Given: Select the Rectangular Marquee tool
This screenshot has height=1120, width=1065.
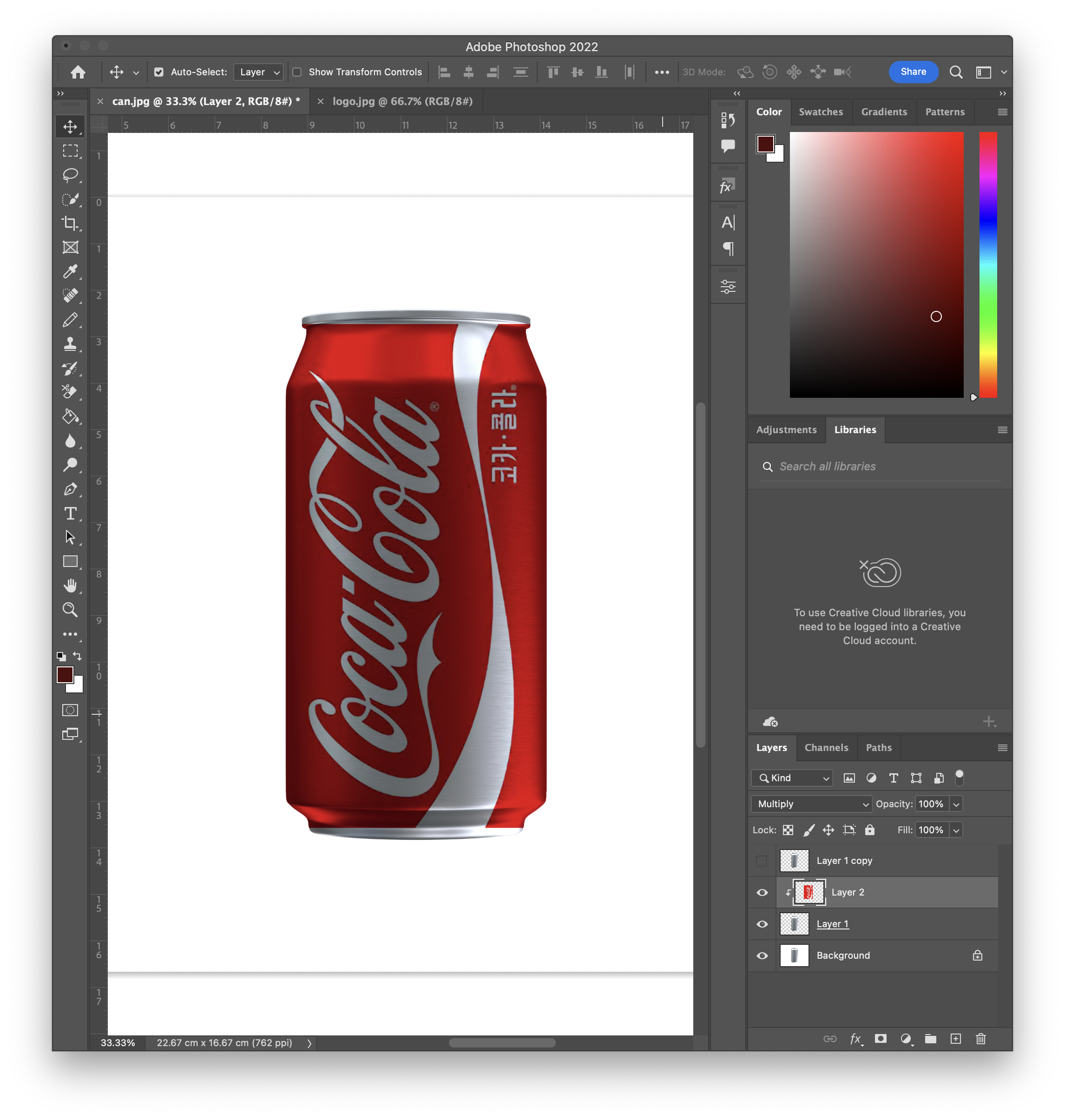Looking at the screenshot, I should click(x=70, y=151).
